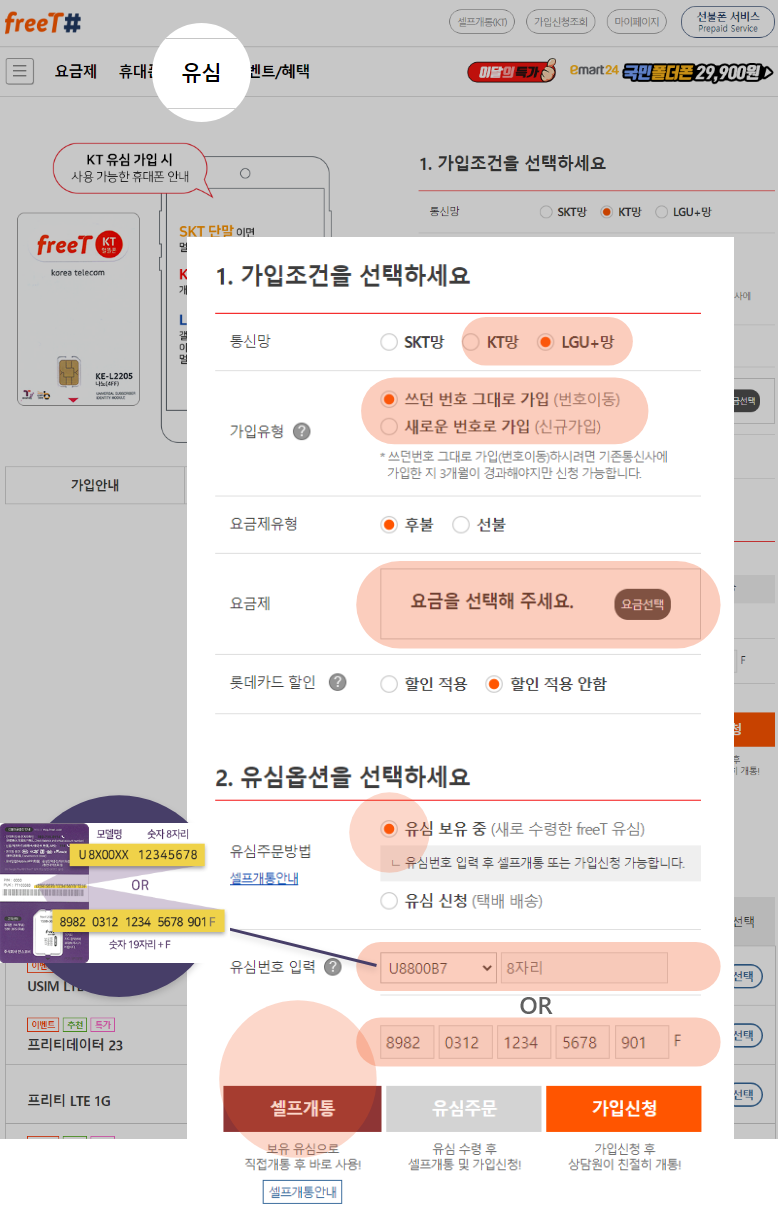The image size is (778, 1208).
Task: Click the bordered 셀프개통안내 button at the bottom
Action: (303, 1192)
